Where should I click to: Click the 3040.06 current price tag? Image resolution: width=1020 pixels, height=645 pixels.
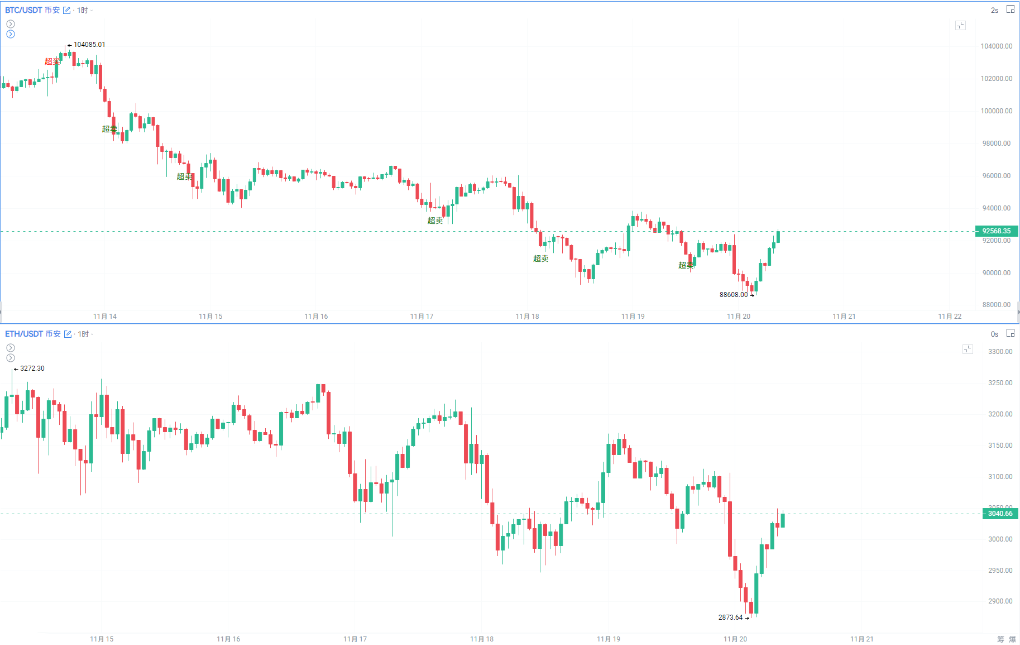point(999,514)
